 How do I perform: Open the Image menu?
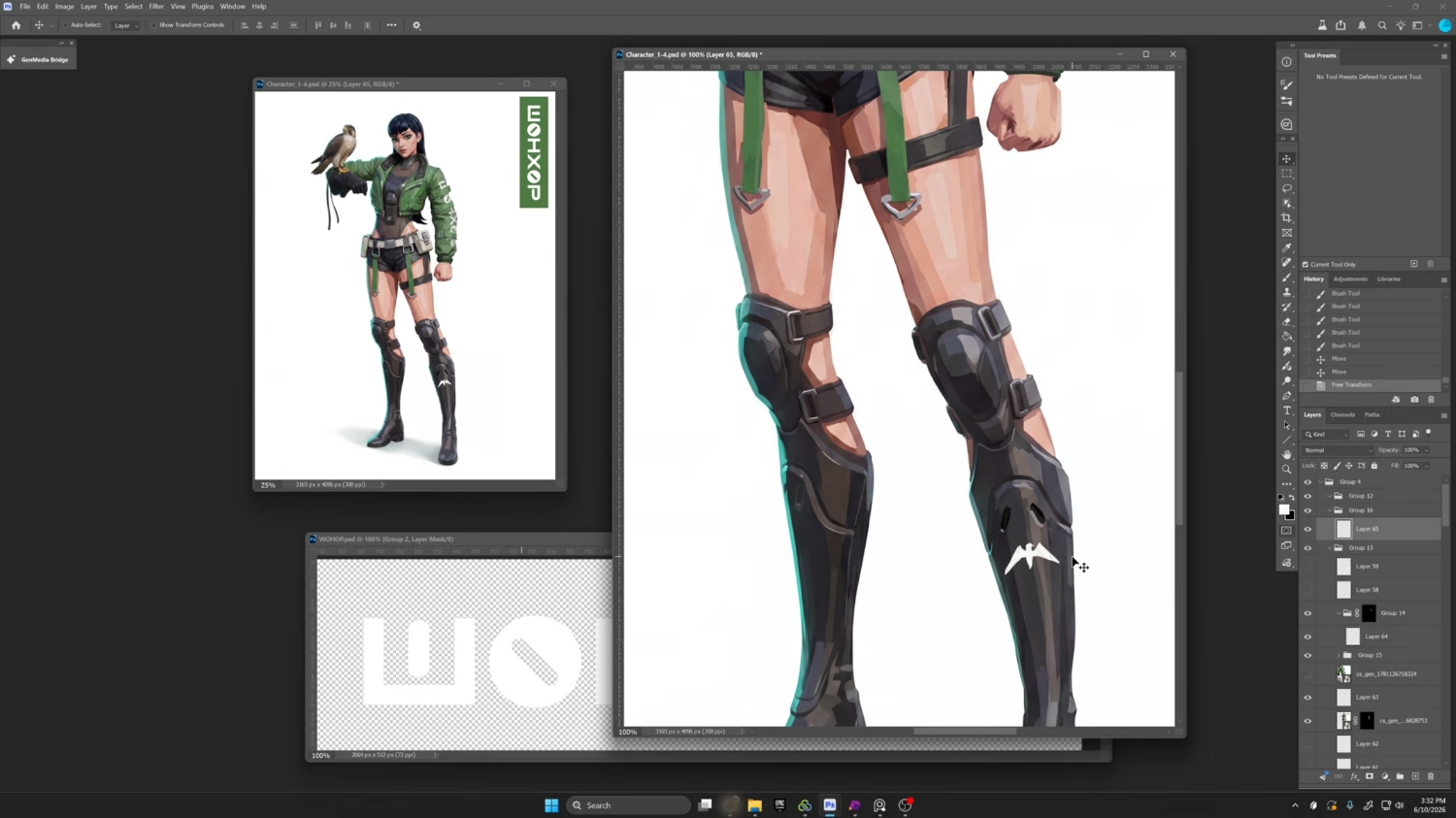[x=64, y=7]
